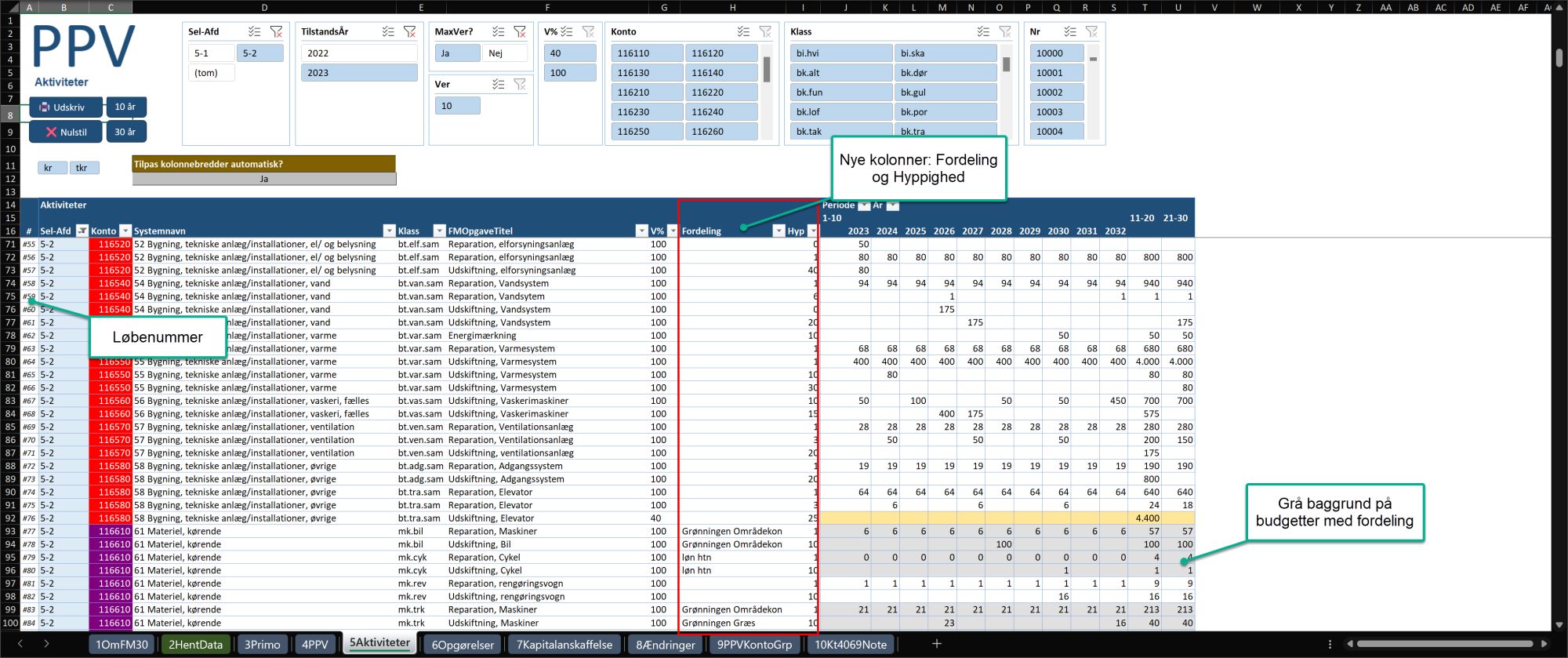Image resolution: width=1568 pixels, height=658 pixels.
Task: Choose Ja in the MaxVer? slicer
Action: click(457, 53)
